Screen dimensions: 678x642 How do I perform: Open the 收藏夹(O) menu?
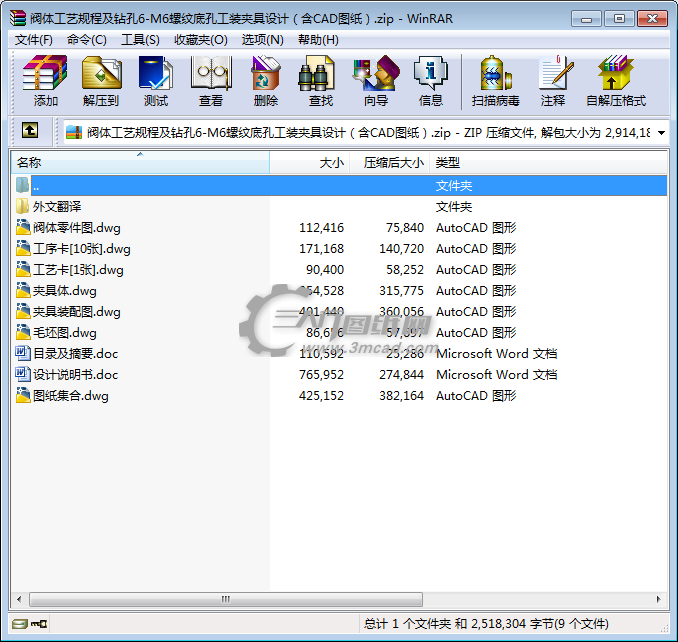[x=201, y=40]
